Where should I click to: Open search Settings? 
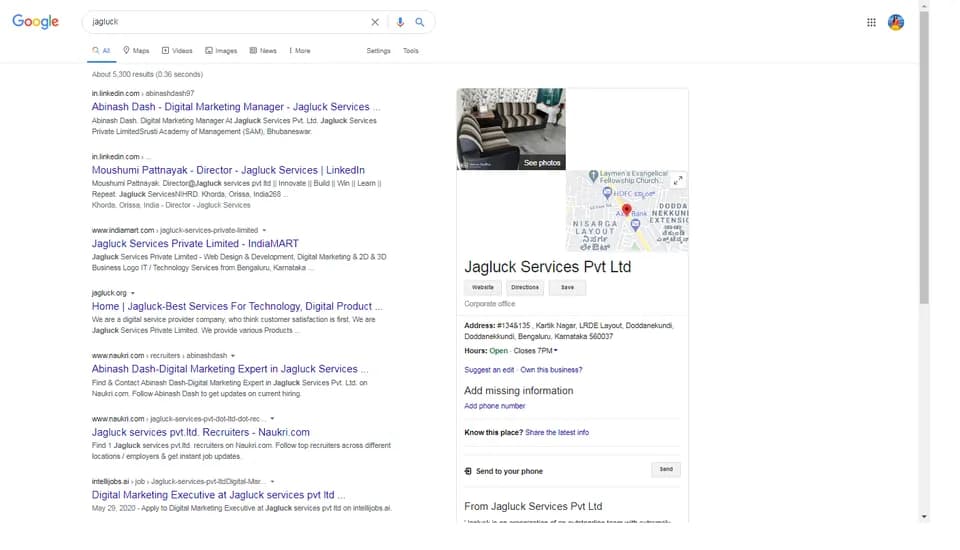pyautogui.click(x=378, y=51)
